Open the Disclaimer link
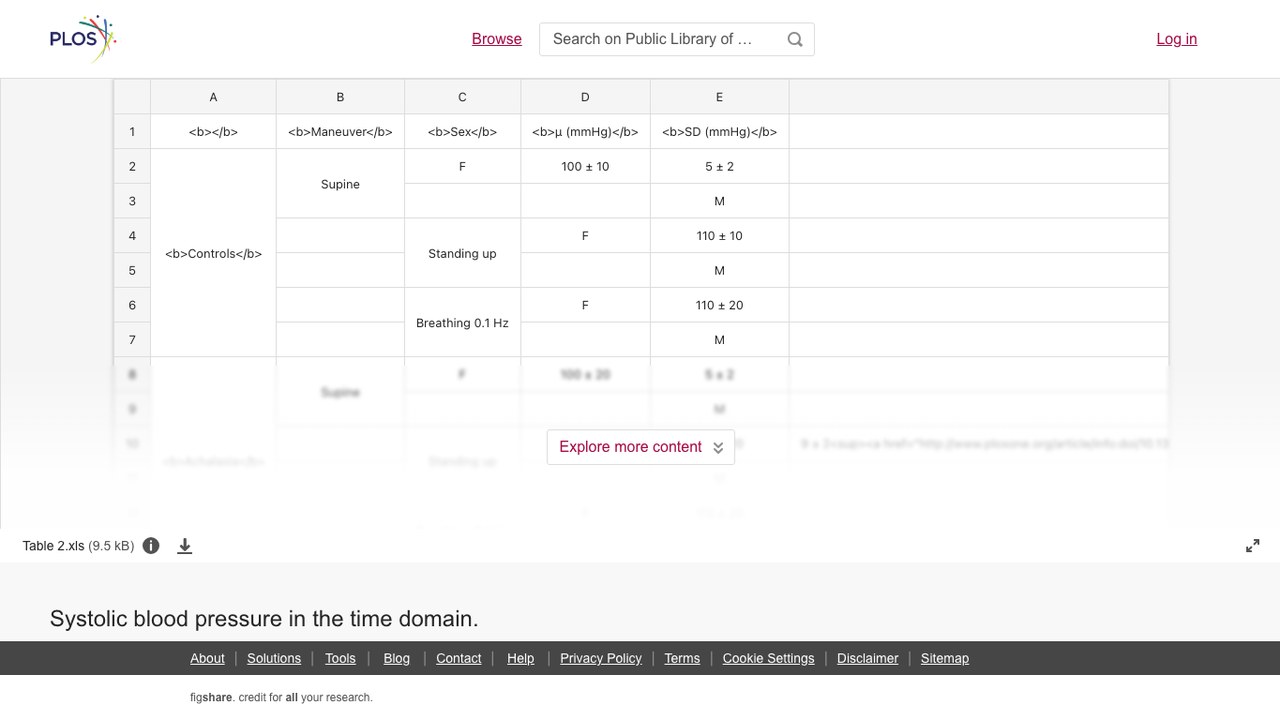The image size is (1280, 720). point(868,658)
